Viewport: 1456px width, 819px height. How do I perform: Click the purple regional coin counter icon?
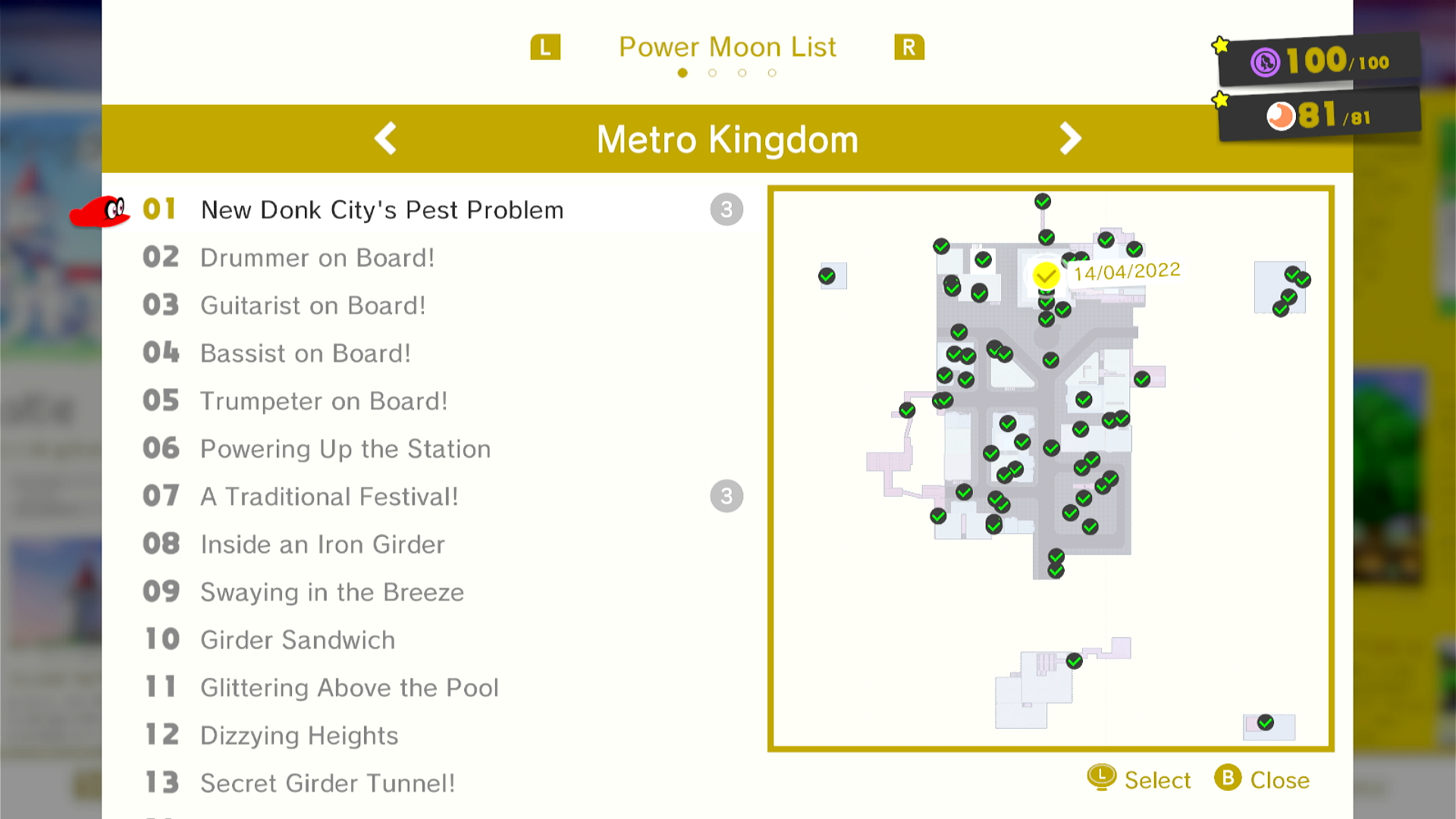coord(1265,62)
